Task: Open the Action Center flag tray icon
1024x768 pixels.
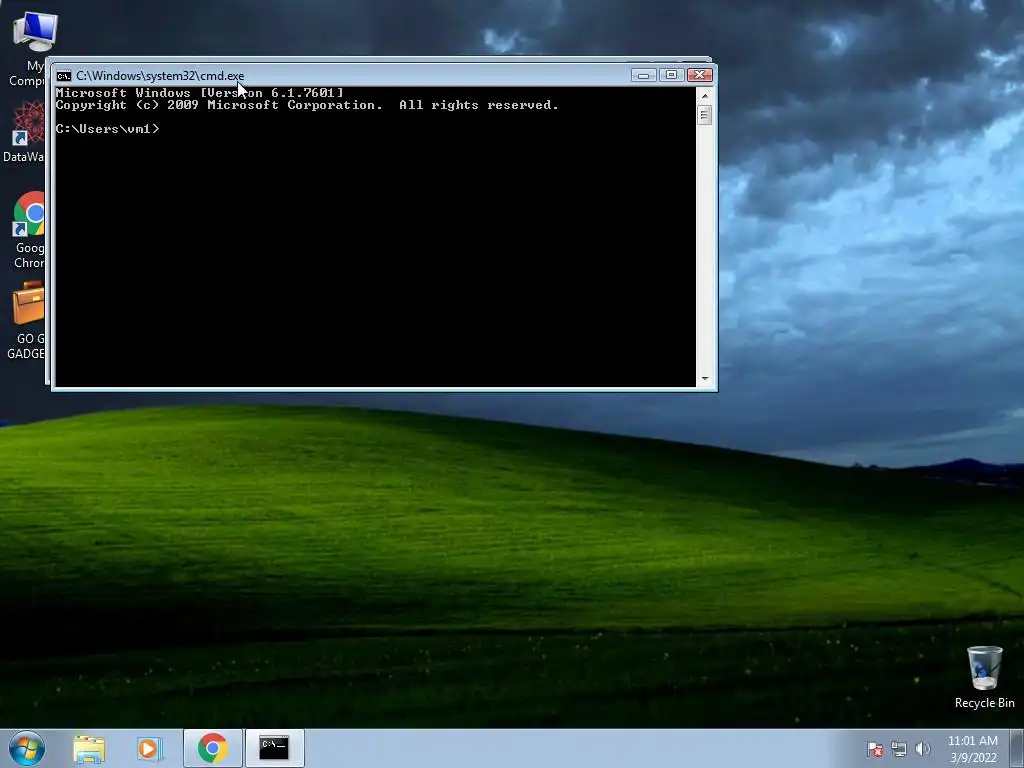Action: coord(874,750)
